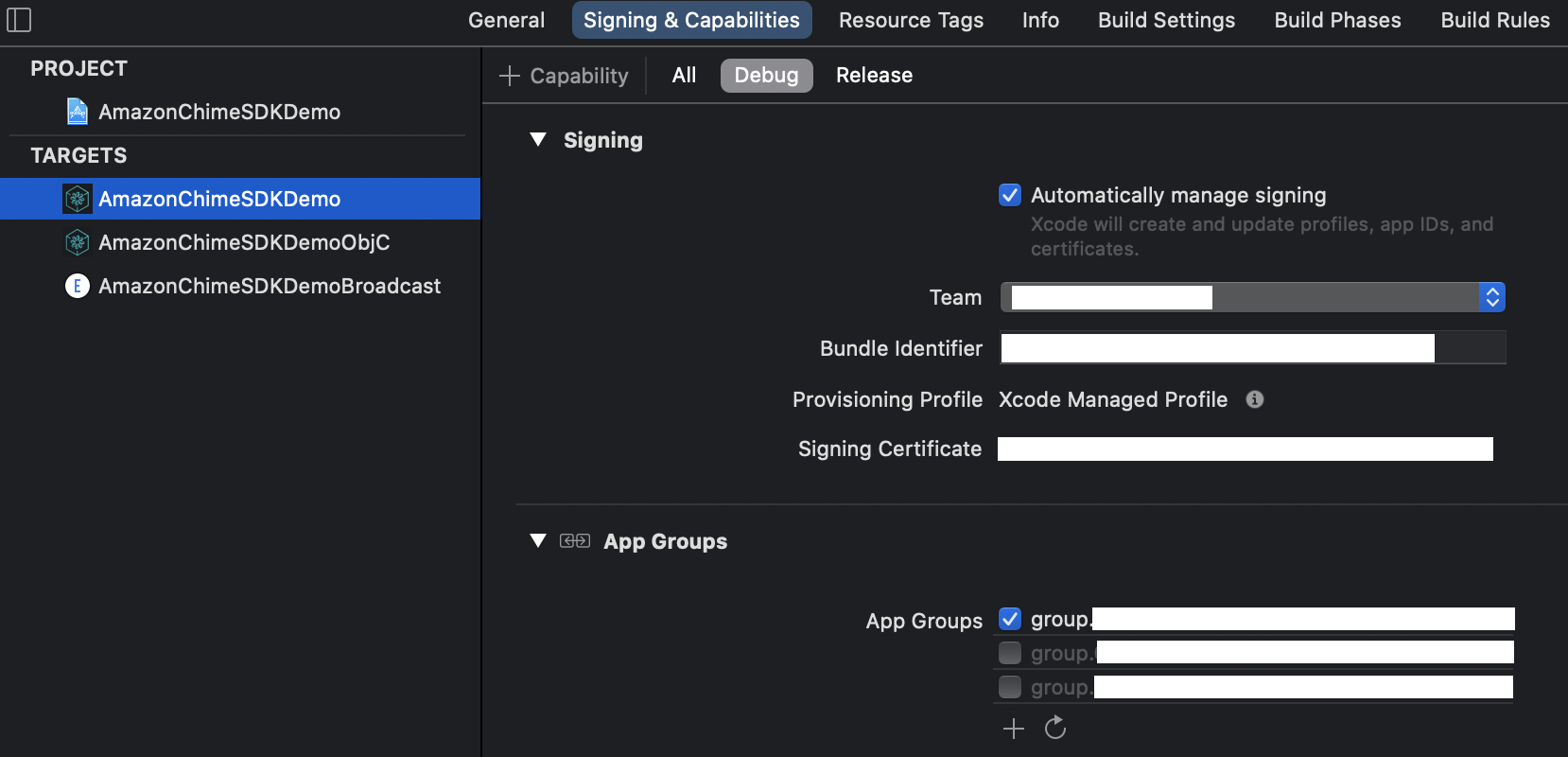
Task: Check the third app group checkbox
Action: click(1010, 687)
